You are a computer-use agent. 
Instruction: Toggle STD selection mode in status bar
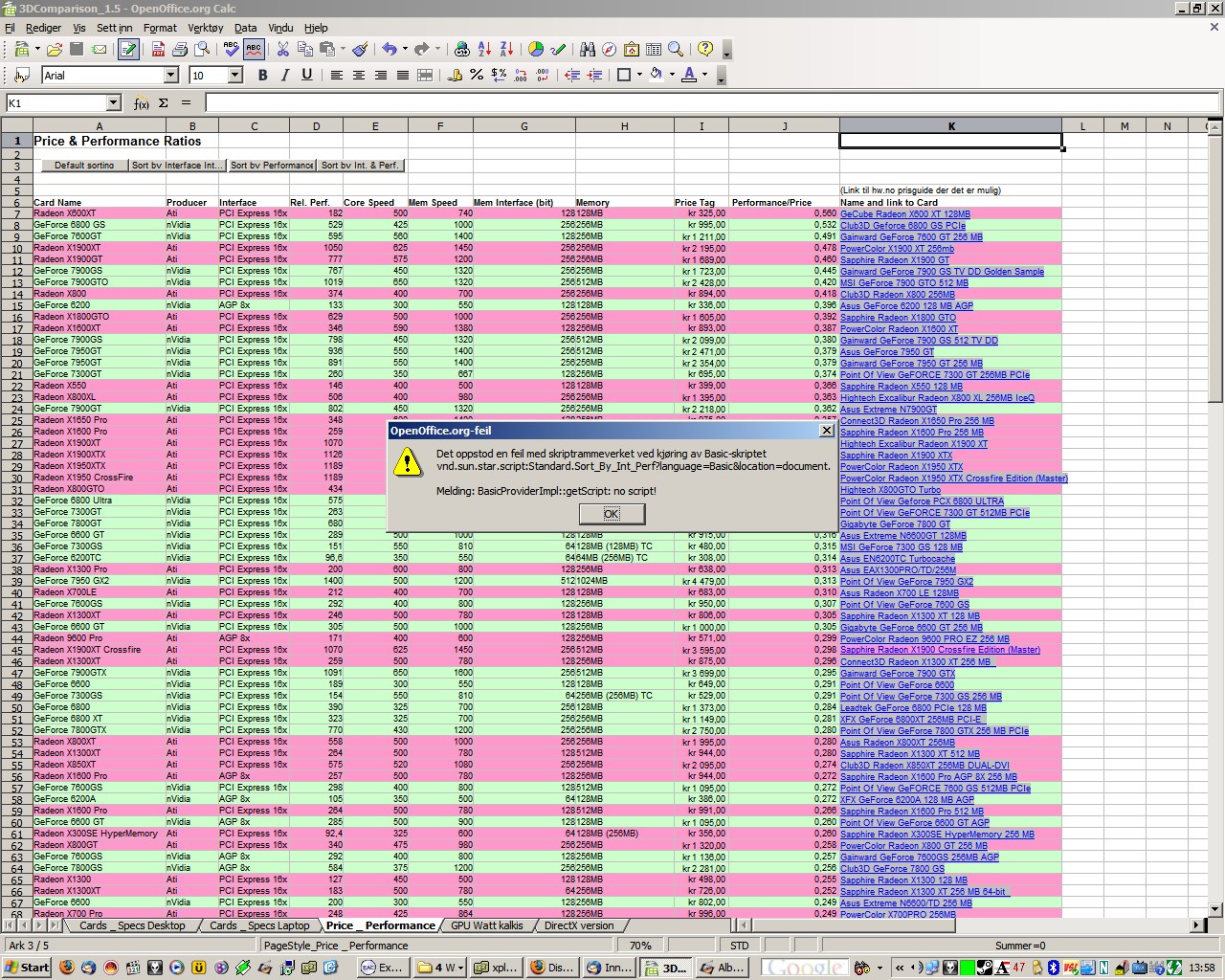pyautogui.click(x=740, y=946)
